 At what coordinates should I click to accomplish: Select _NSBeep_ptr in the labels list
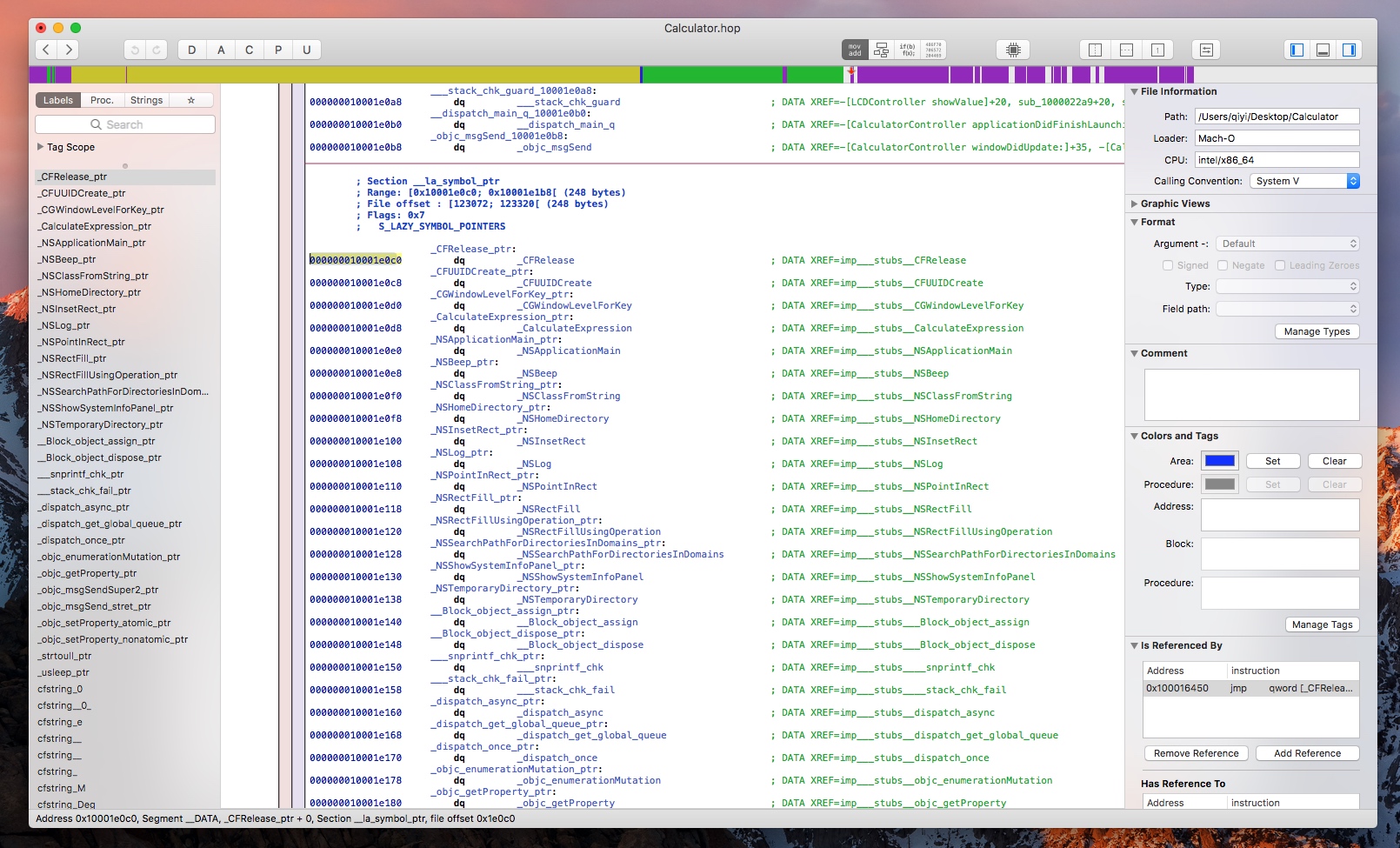[x=67, y=259]
